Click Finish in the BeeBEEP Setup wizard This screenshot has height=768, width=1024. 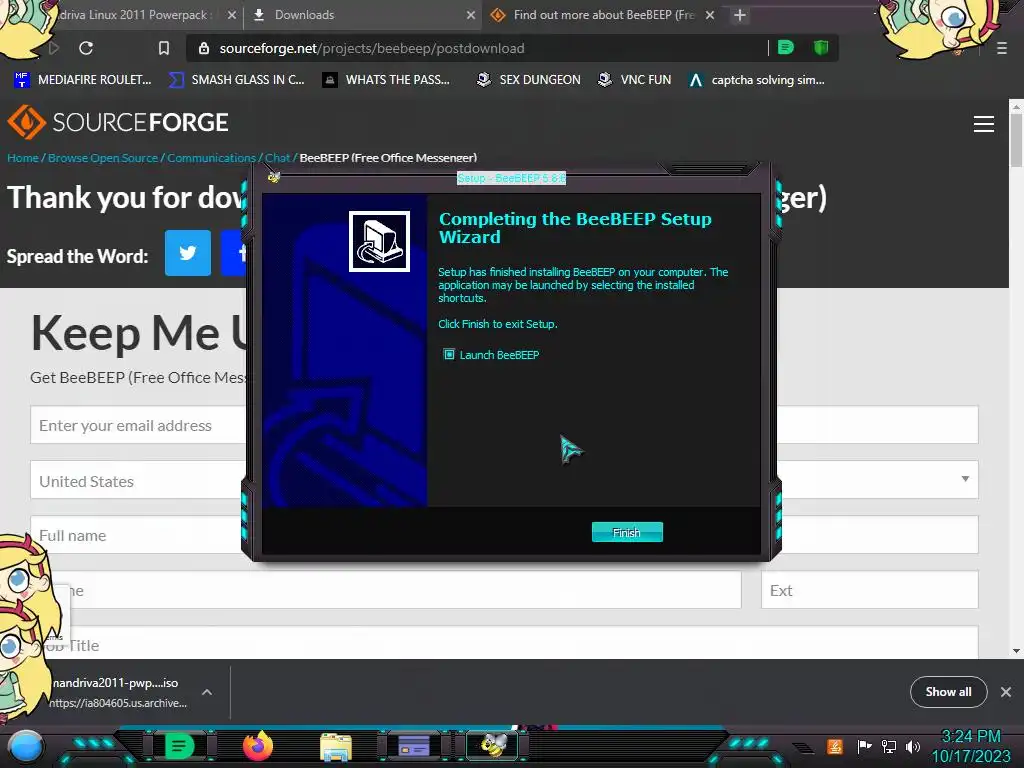[627, 532]
